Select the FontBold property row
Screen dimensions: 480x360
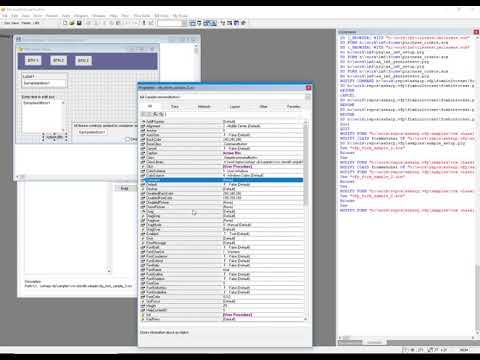pyautogui.click(x=222, y=247)
